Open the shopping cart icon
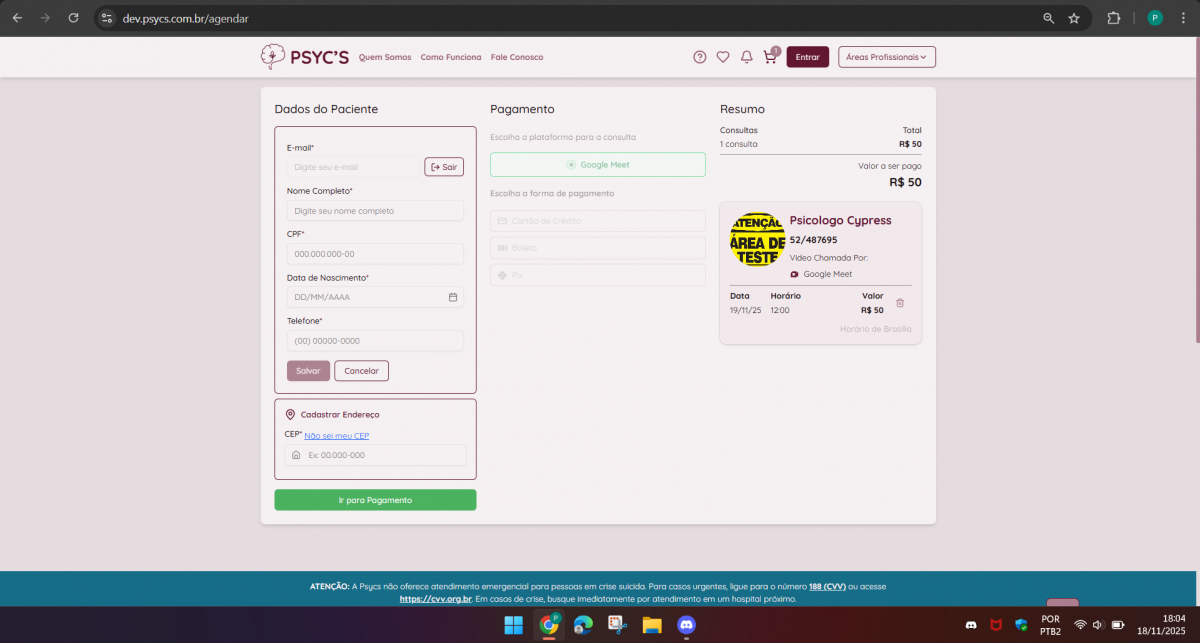 point(769,57)
